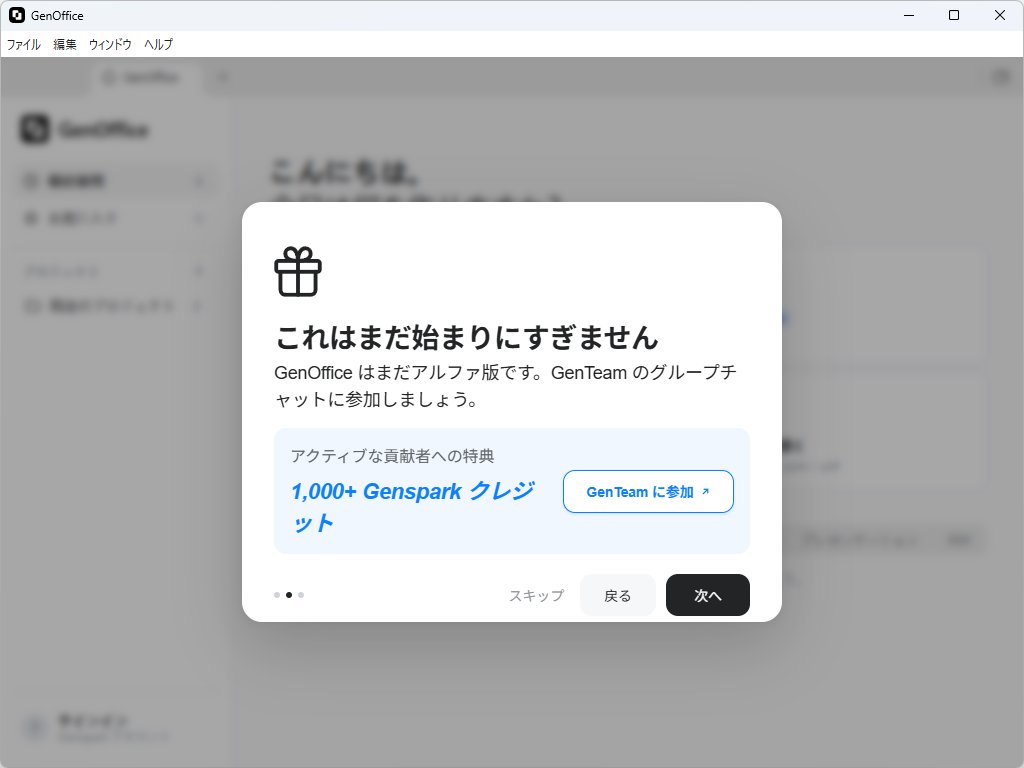Click the GenOffice icon in the title bar

click(16, 15)
